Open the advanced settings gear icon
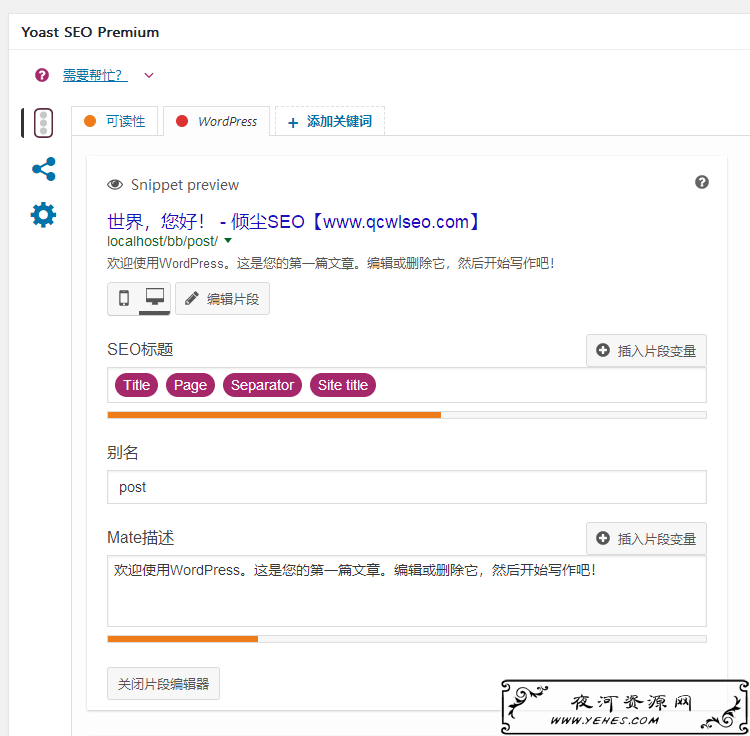The height and width of the screenshot is (736, 750). pos(44,214)
